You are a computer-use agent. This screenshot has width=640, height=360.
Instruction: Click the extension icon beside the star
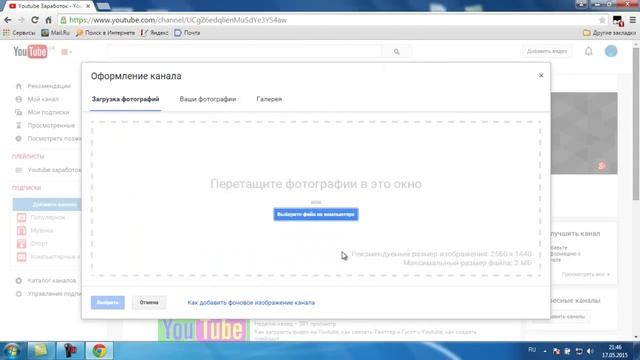(x=617, y=20)
